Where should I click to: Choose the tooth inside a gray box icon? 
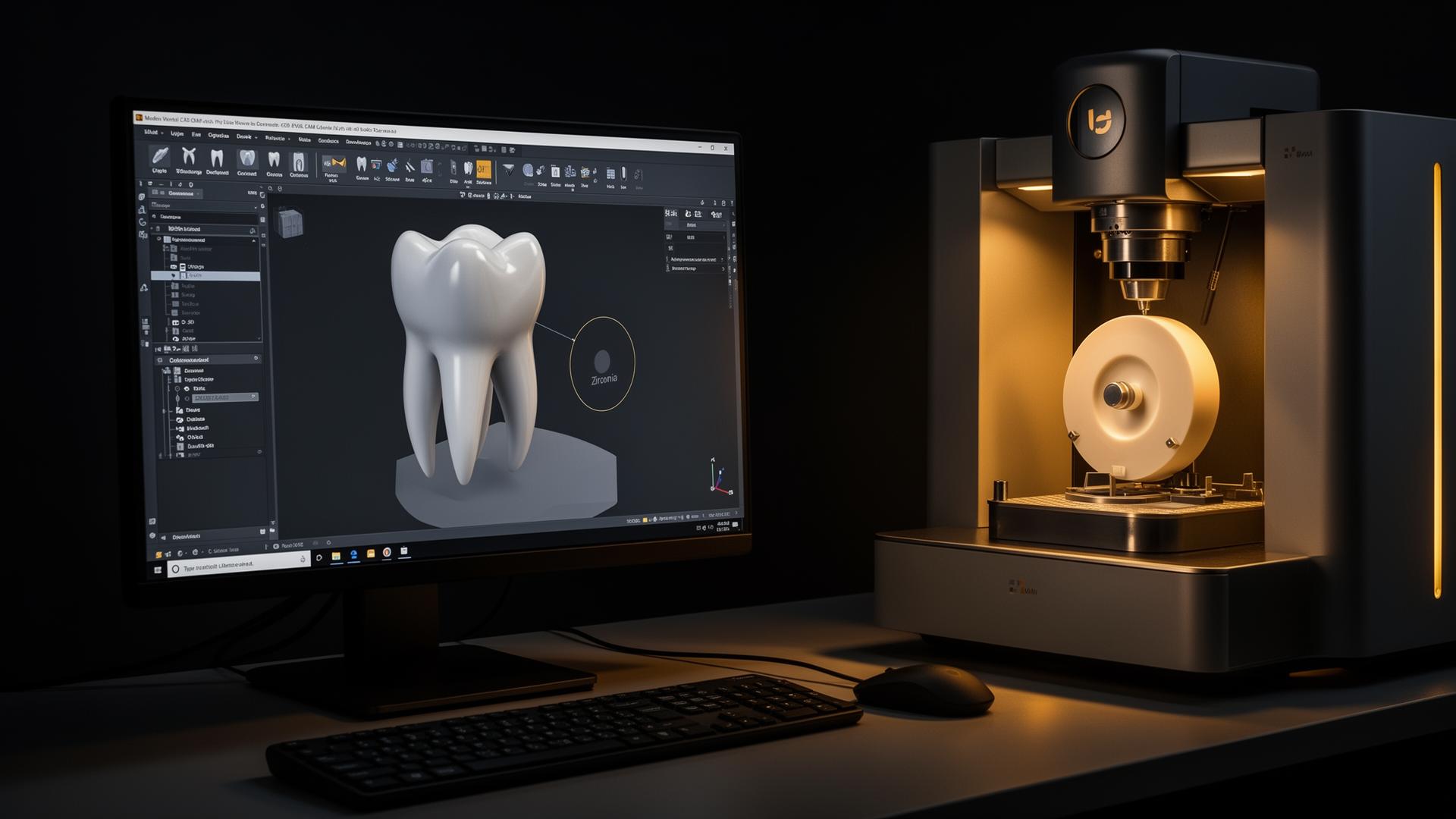pos(246,158)
